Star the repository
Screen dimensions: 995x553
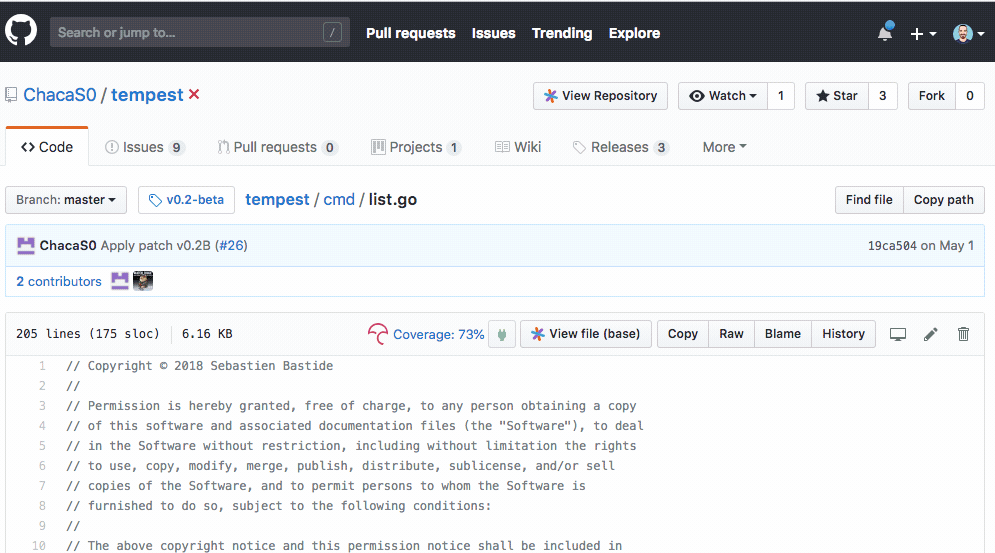837,96
